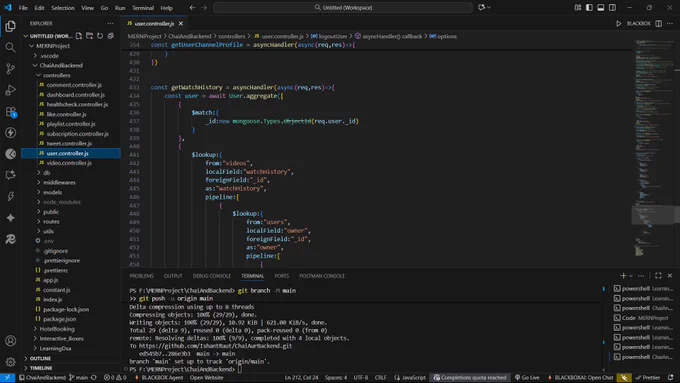This screenshot has width=680, height=383.
Task: Expand the TIMELINE section
Action: (41, 368)
